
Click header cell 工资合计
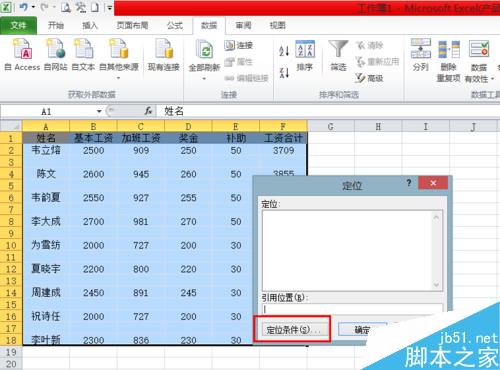283,138
